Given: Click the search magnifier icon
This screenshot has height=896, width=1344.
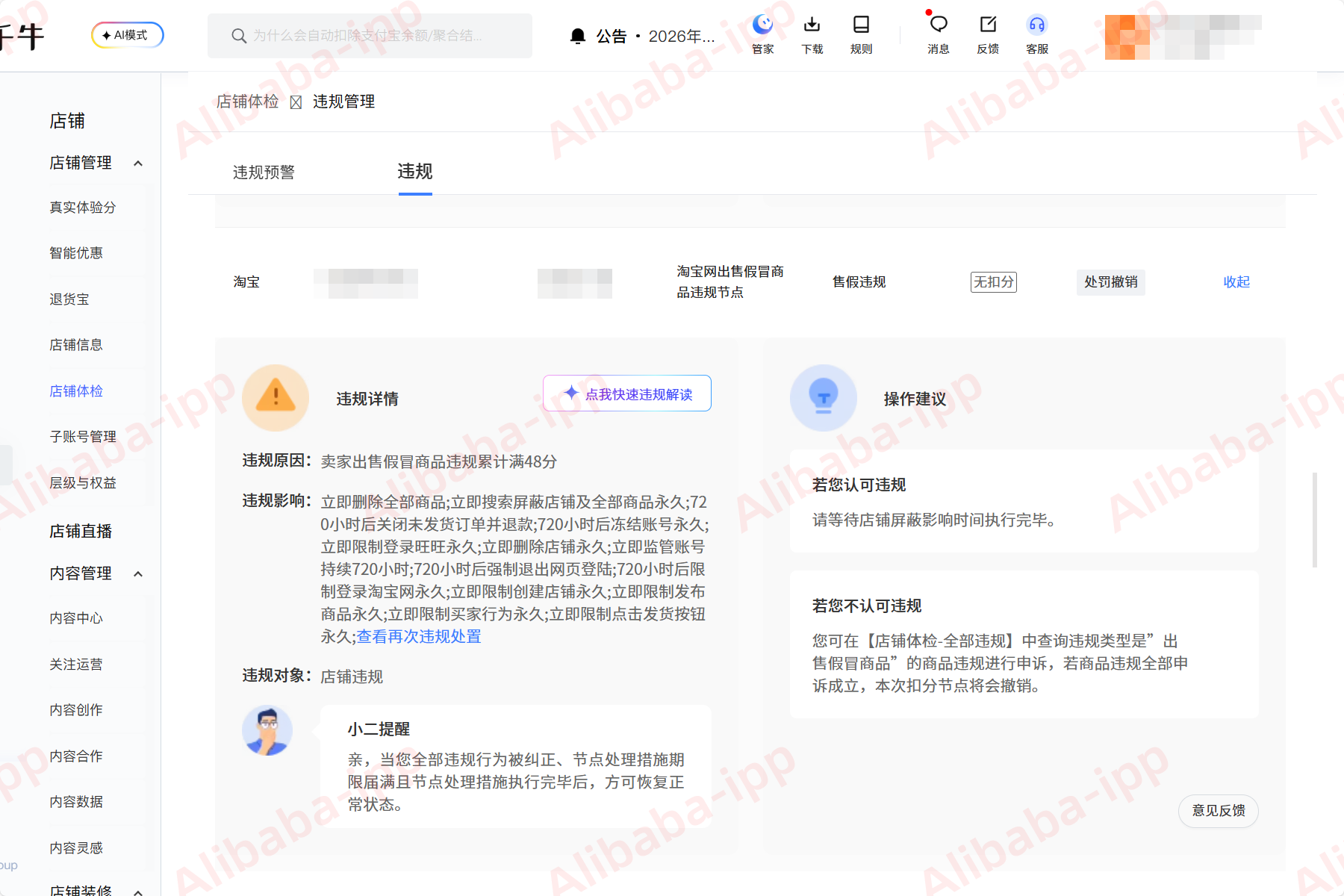Looking at the screenshot, I should (239, 36).
